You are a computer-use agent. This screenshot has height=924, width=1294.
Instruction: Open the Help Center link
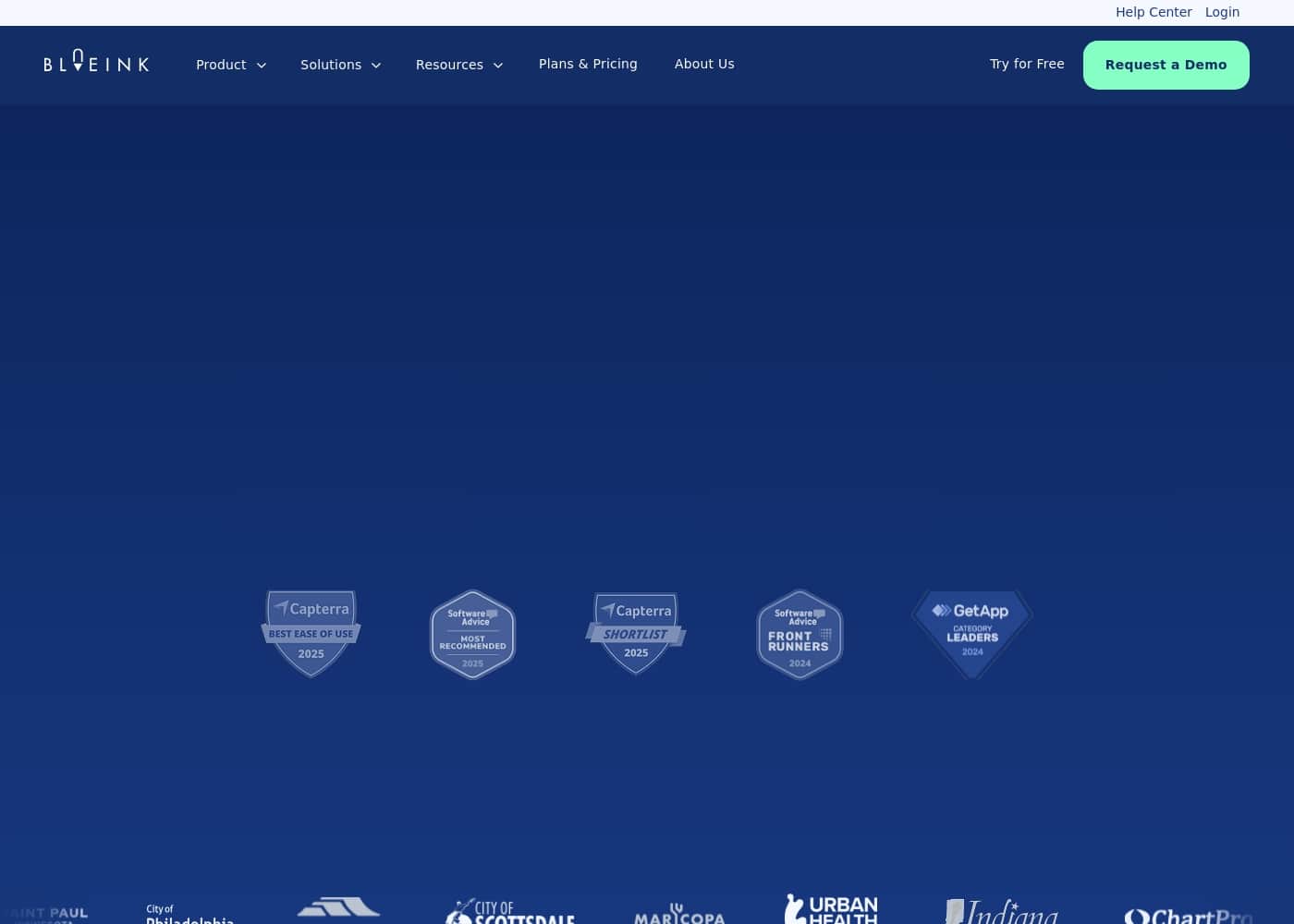[x=1154, y=12]
